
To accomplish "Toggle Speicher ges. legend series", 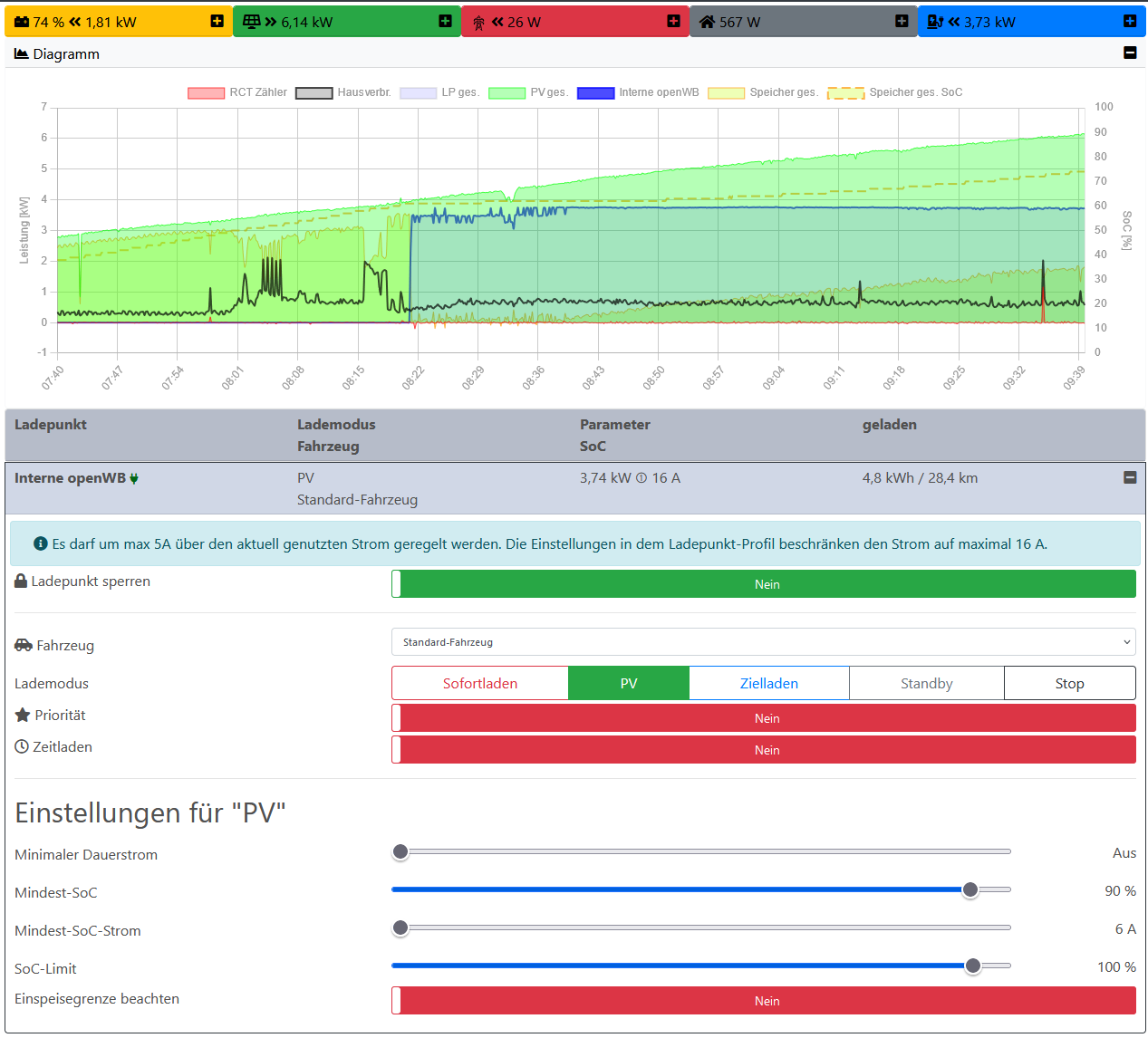I will click(763, 92).
